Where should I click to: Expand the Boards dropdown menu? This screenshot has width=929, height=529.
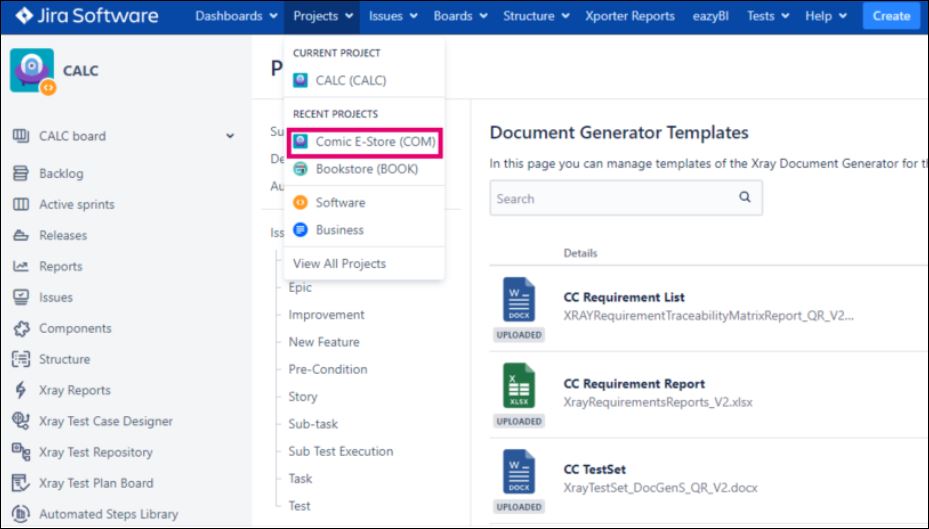point(461,16)
